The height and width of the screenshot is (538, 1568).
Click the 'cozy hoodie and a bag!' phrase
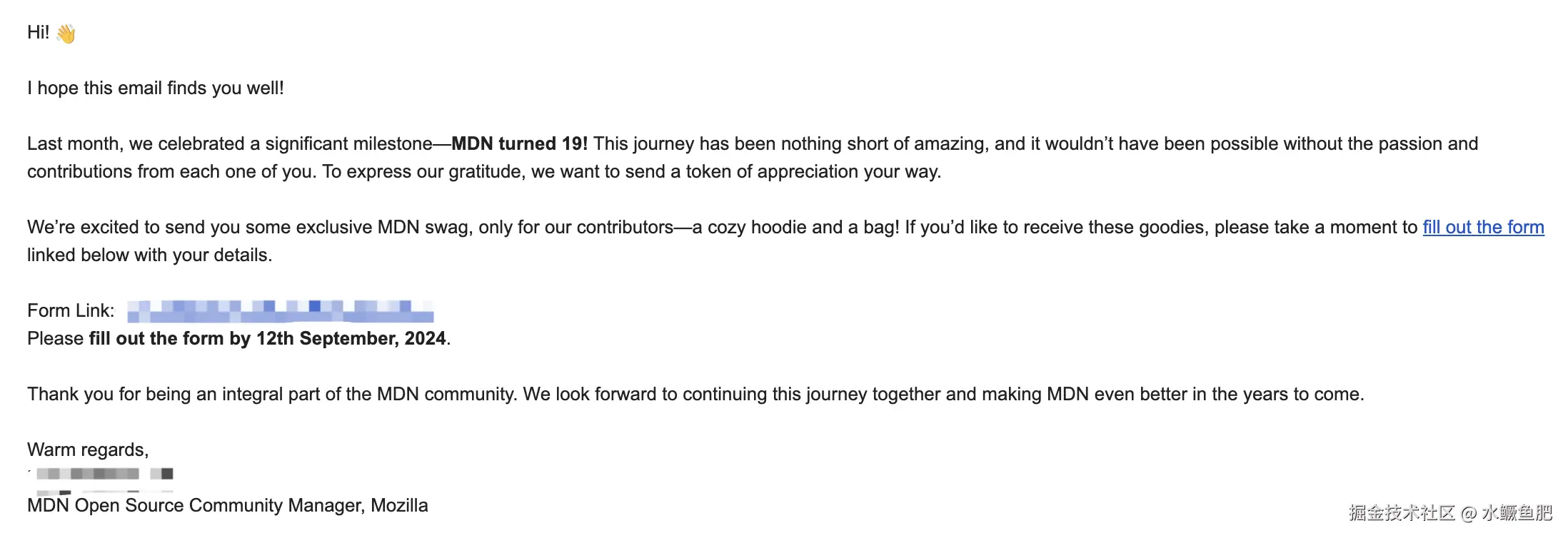coord(803,228)
